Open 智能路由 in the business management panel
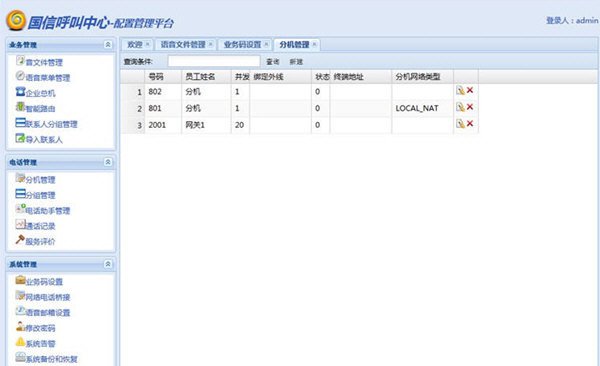600x366 pixels. click(36, 108)
